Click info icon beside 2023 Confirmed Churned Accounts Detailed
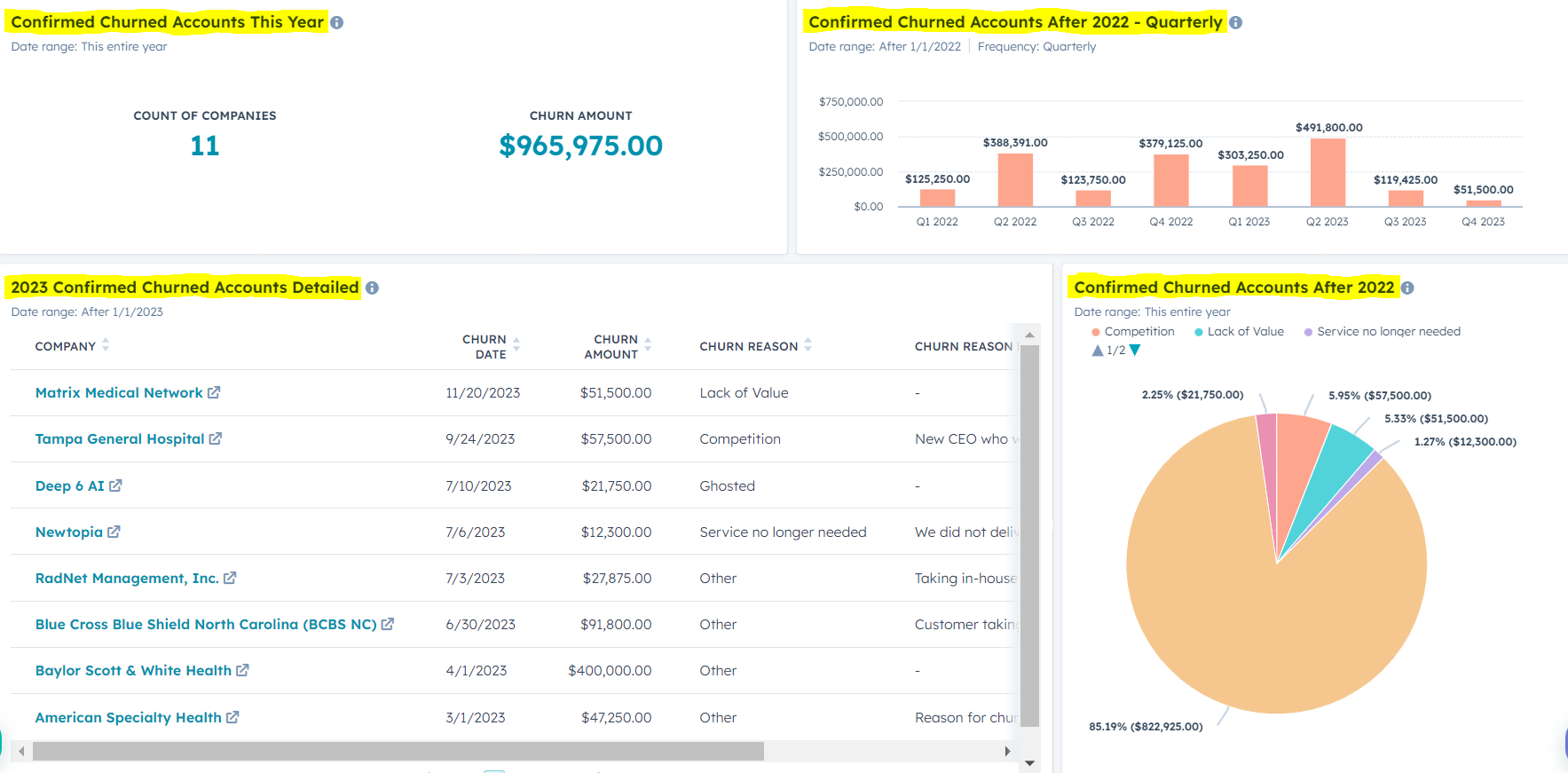Screen dimensions: 1568x773 click(x=372, y=288)
